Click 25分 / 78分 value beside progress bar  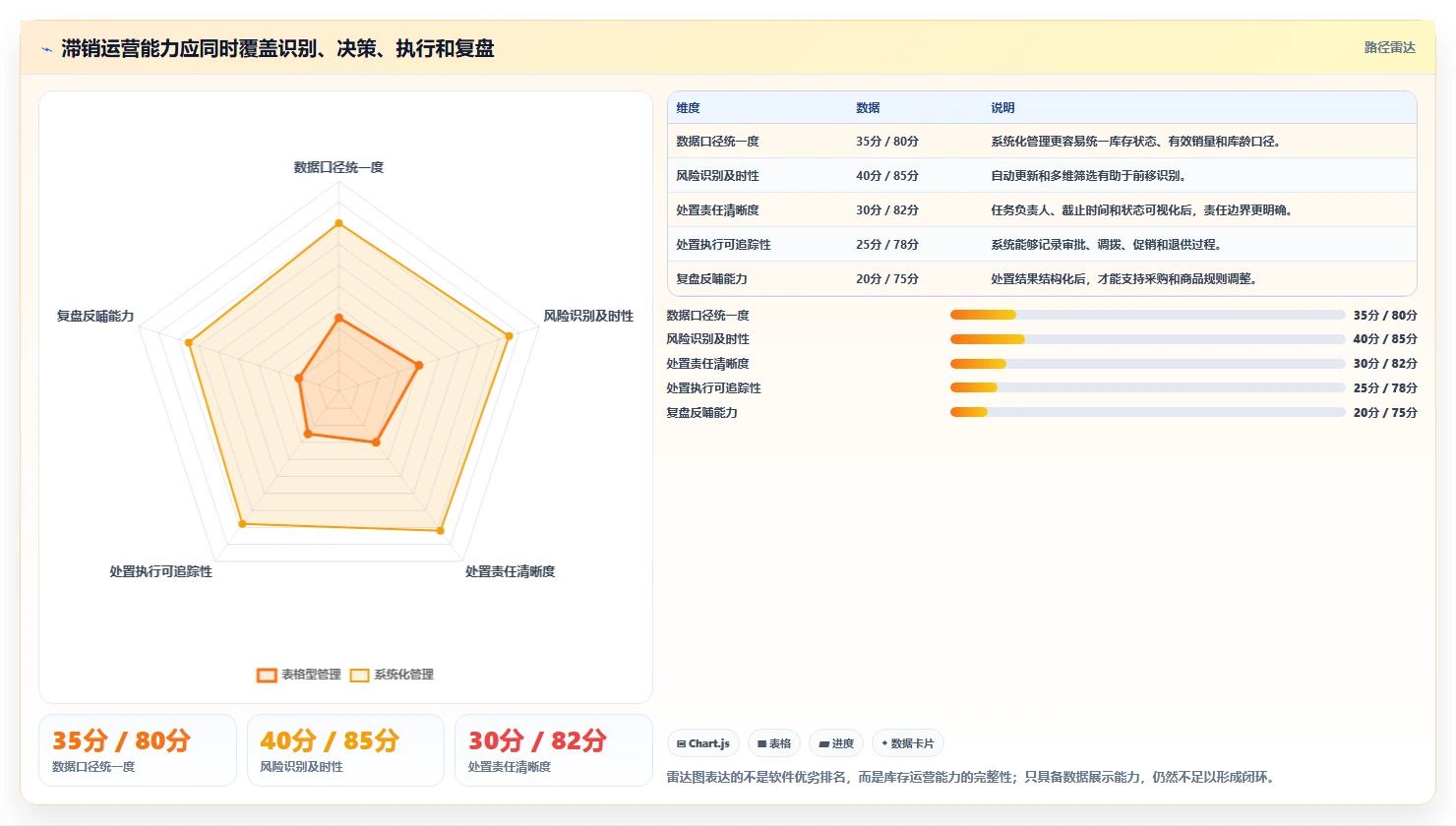point(1385,388)
